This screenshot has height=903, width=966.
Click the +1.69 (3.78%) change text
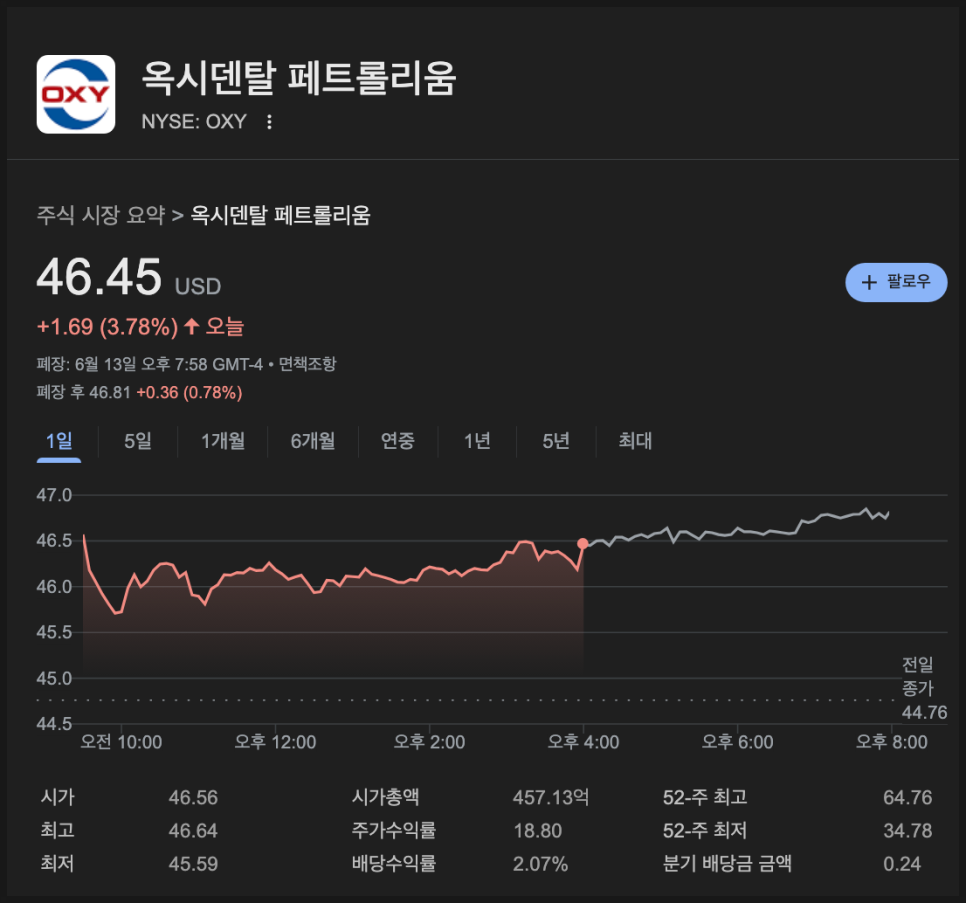[108, 326]
